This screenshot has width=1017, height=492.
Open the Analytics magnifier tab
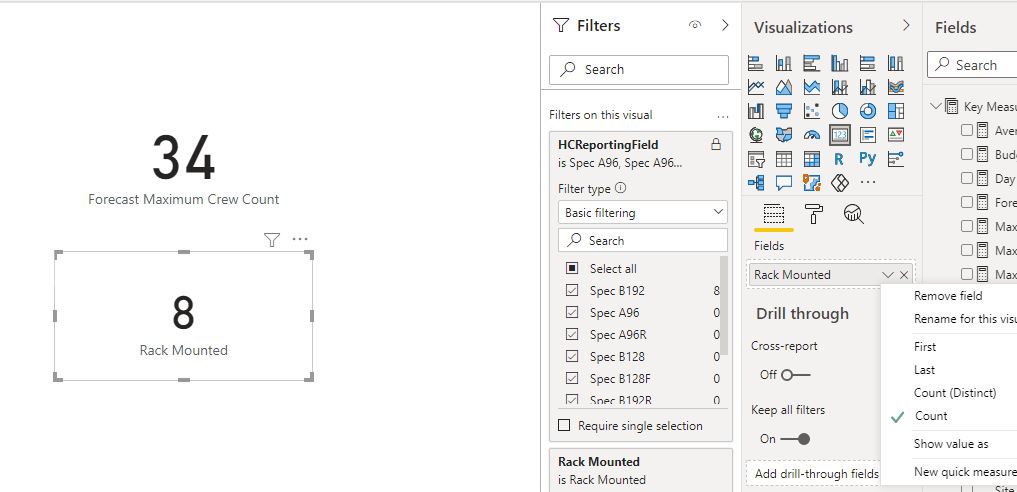point(854,214)
